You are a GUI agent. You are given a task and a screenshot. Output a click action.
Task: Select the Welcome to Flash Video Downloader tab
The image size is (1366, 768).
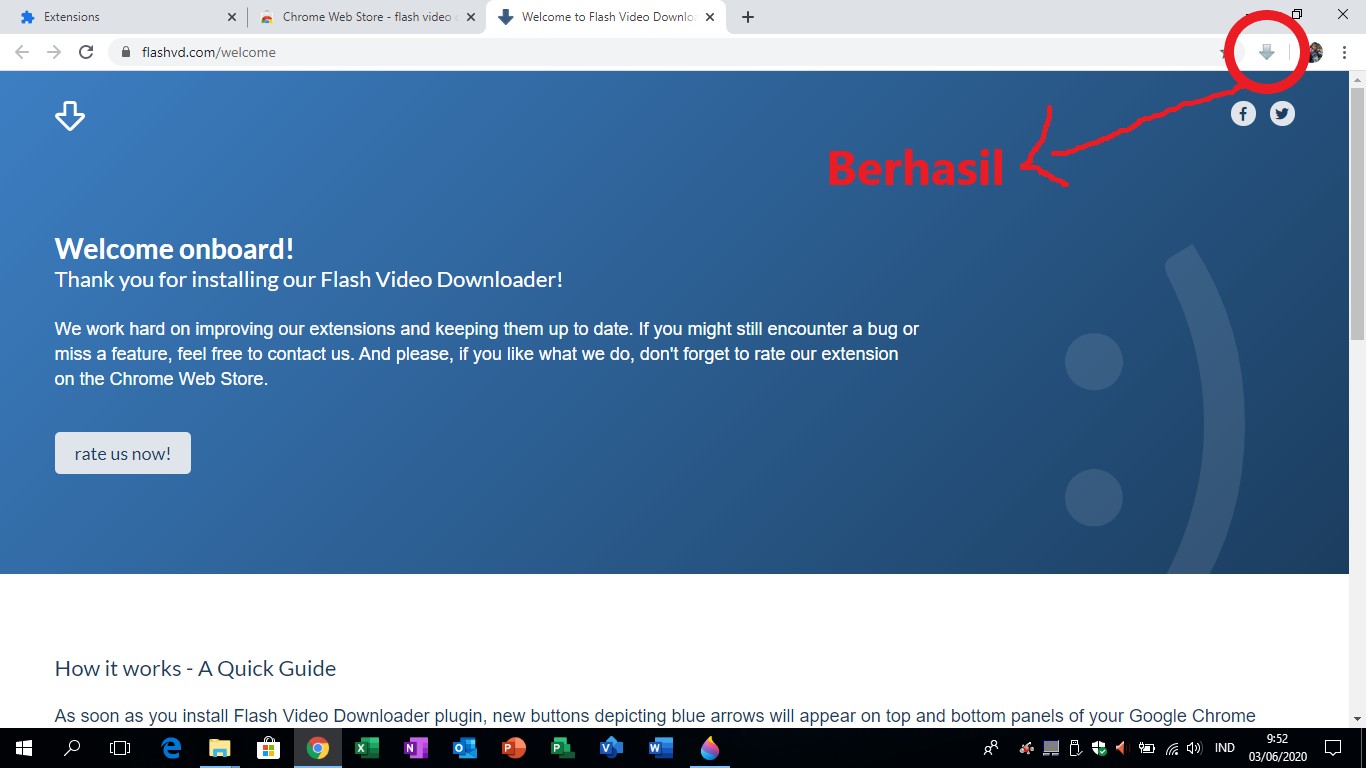(x=605, y=17)
